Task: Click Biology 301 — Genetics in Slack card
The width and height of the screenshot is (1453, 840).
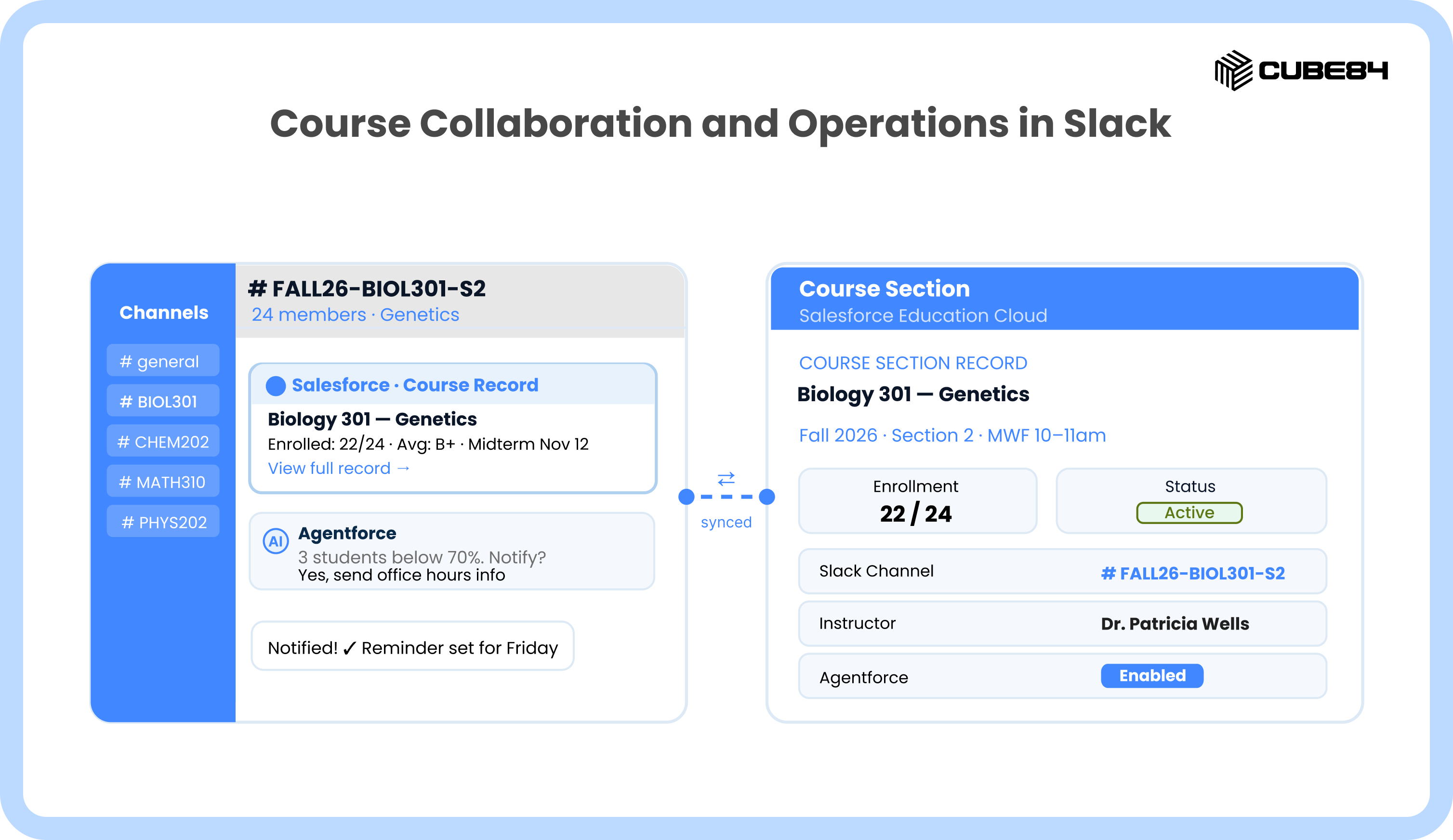Action: [372, 419]
